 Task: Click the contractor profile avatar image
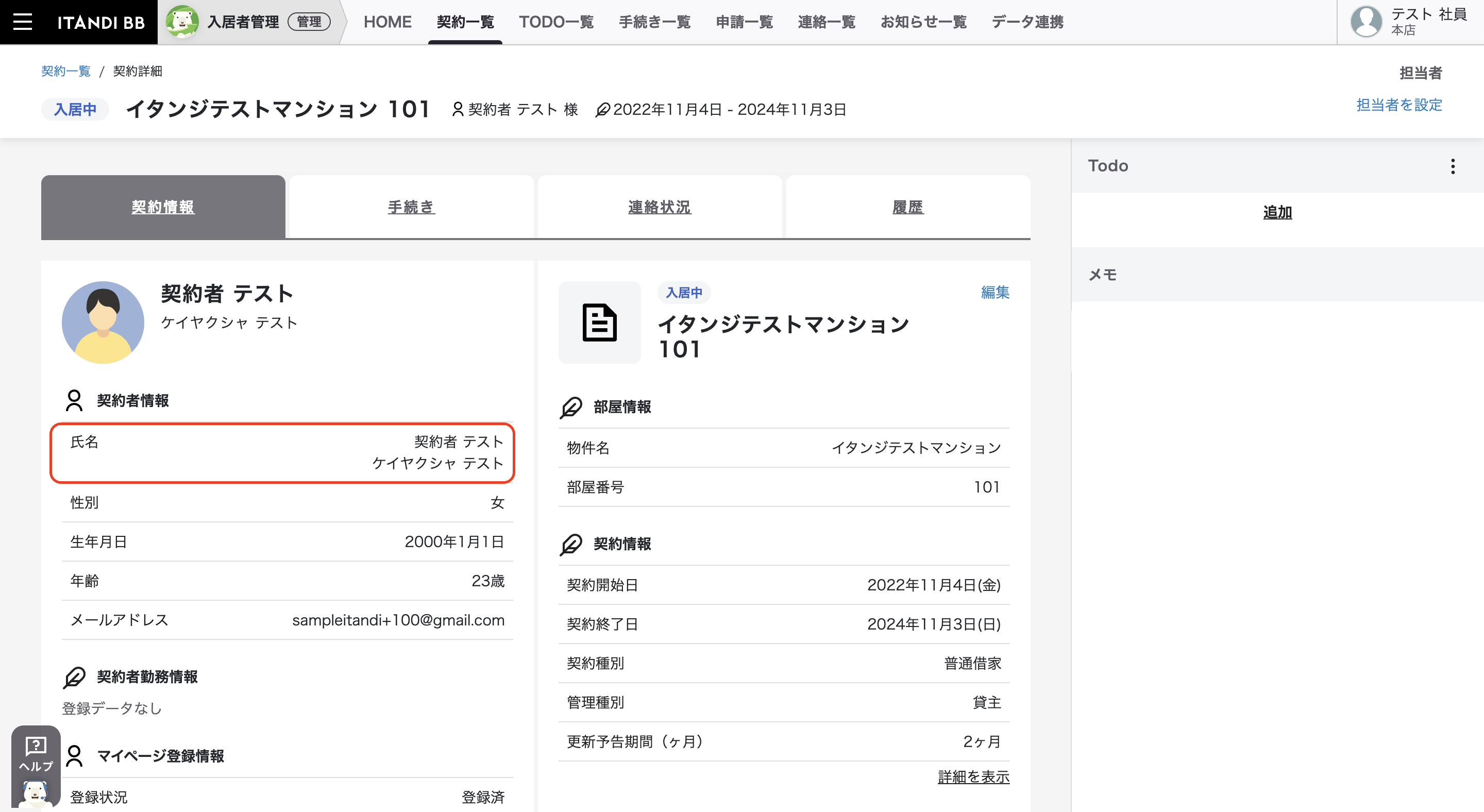click(x=103, y=322)
